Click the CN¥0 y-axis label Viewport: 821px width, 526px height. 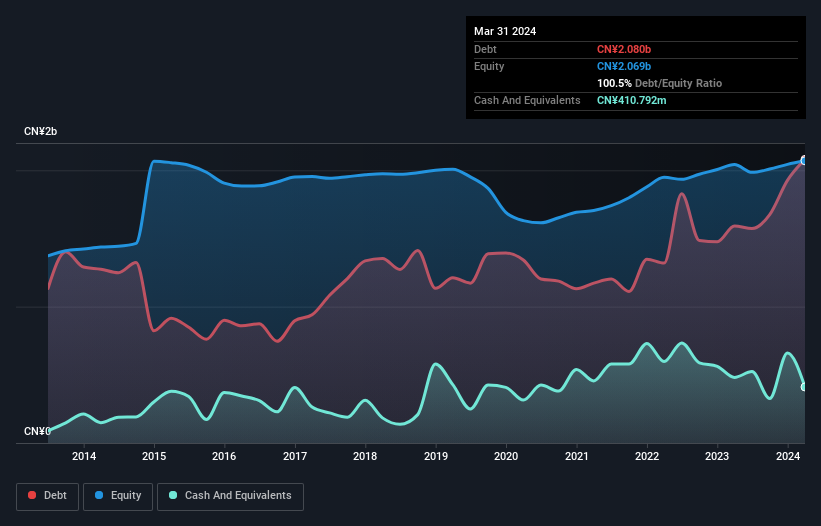(37, 431)
